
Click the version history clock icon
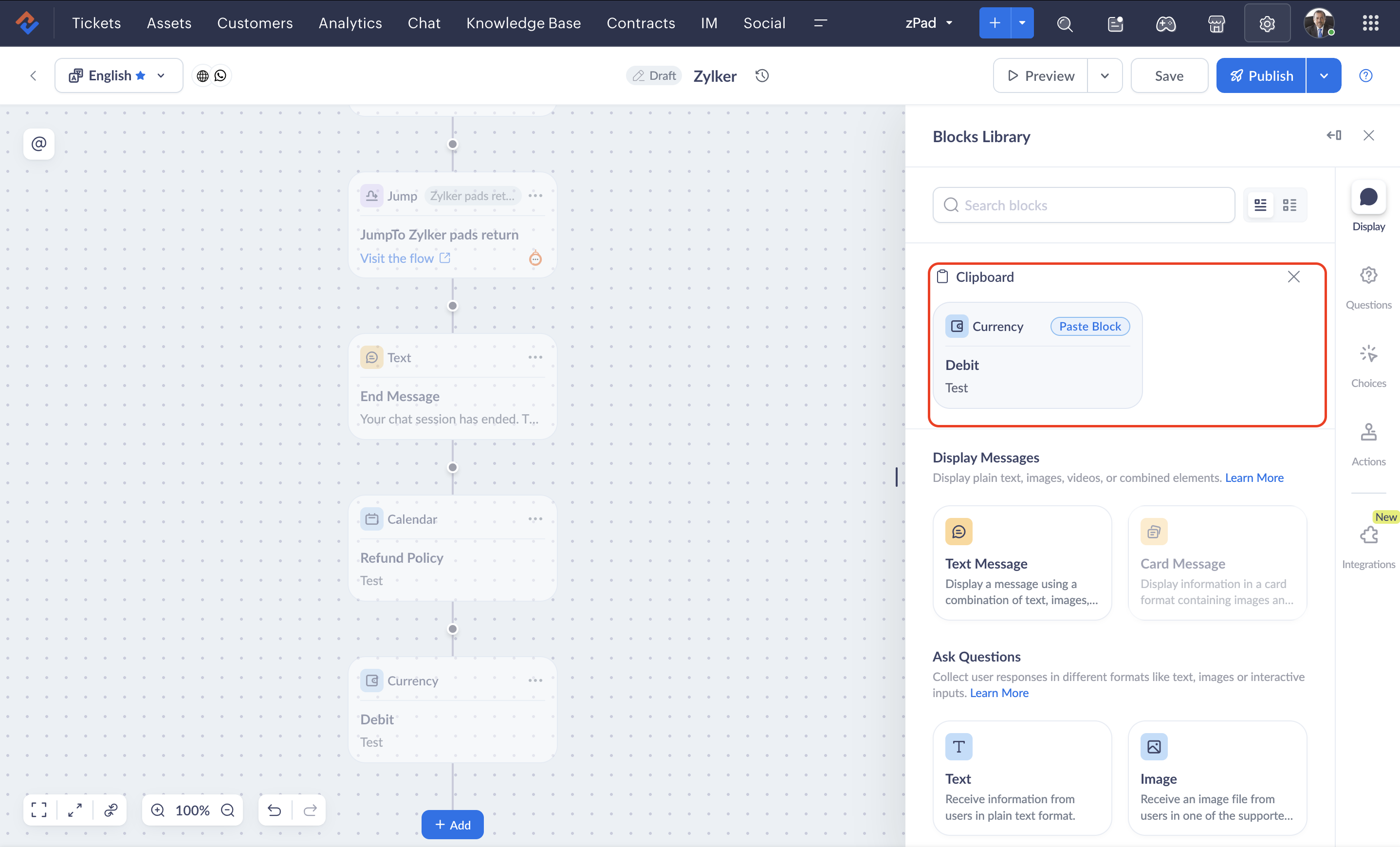coord(762,75)
